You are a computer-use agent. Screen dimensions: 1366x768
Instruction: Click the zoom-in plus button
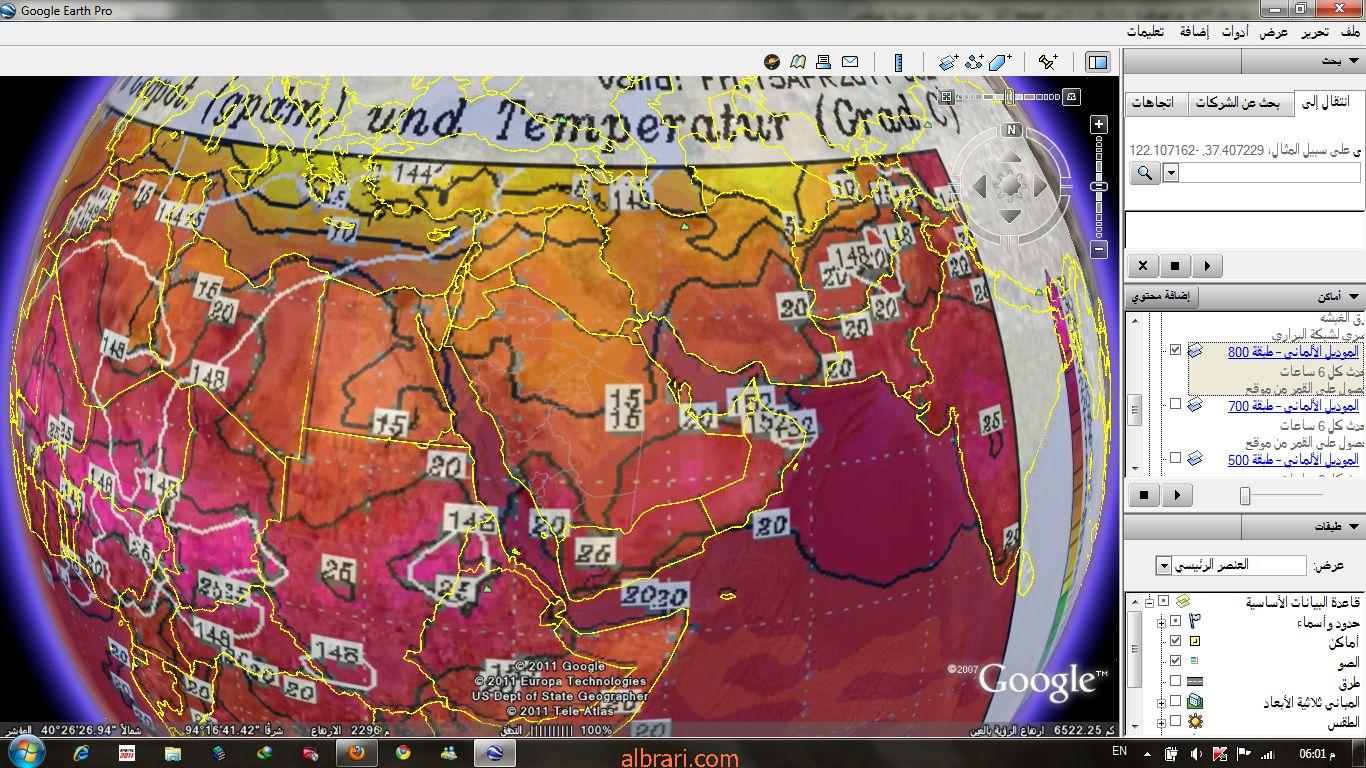(1099, 124)
